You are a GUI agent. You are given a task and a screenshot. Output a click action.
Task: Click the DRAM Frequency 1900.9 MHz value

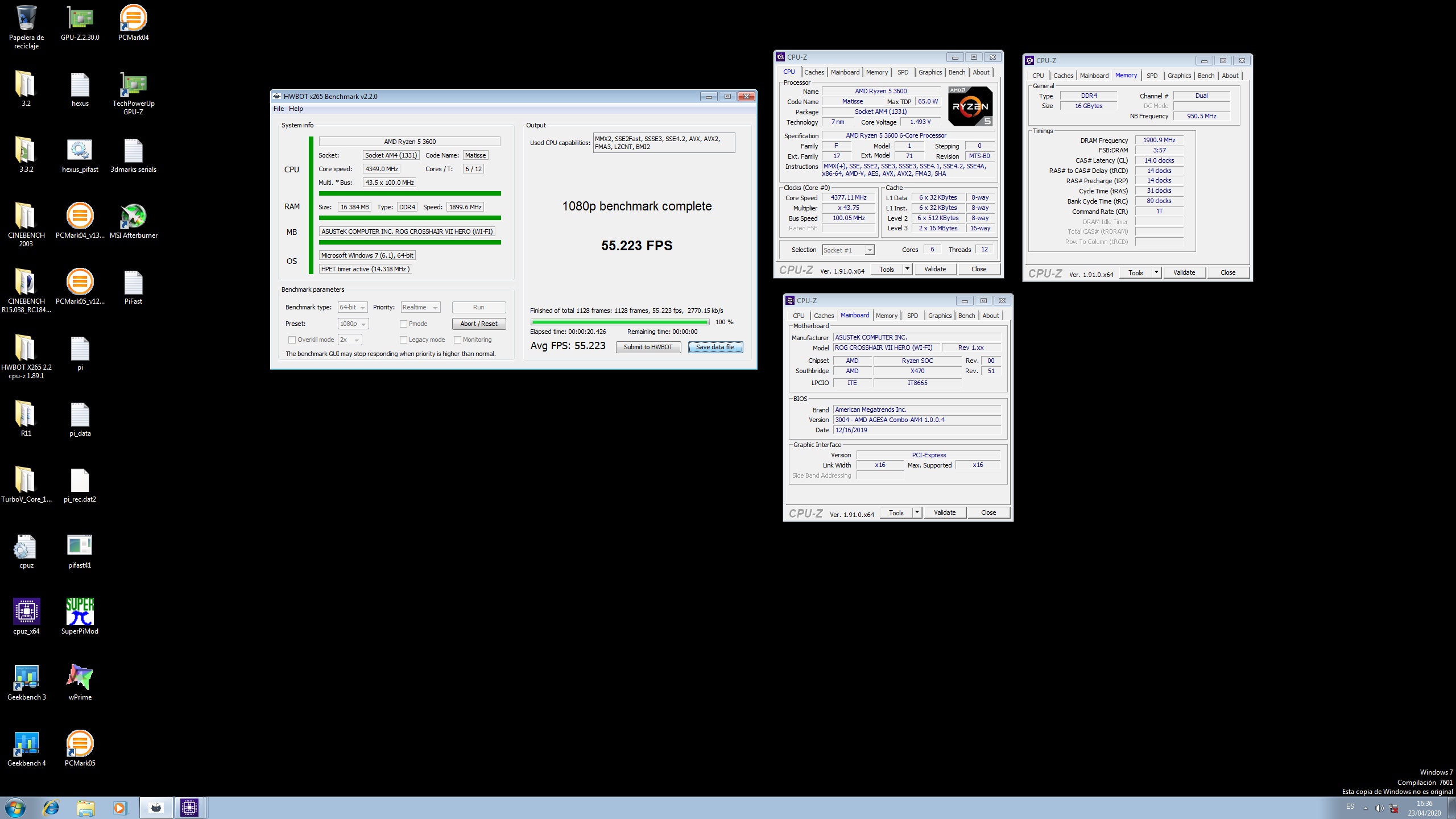[1159, 140]
